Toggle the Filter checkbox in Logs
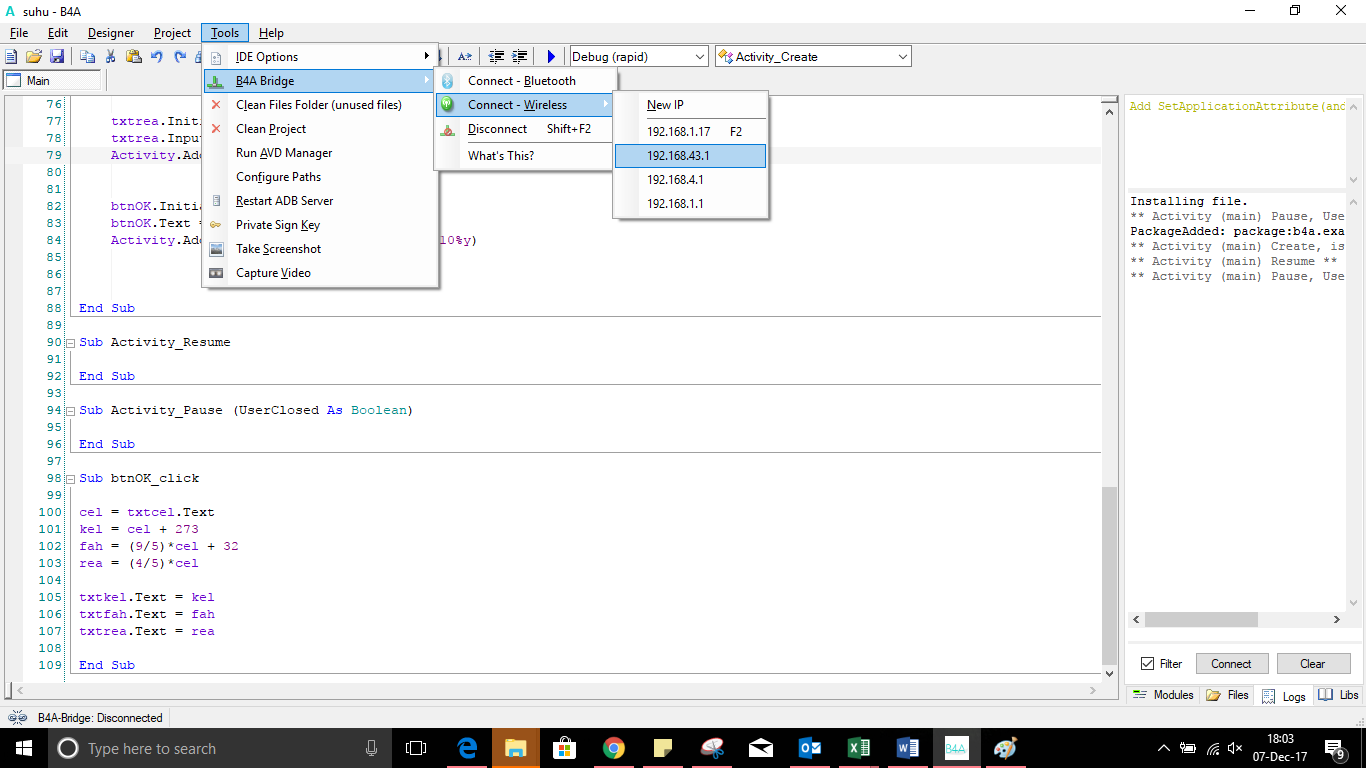Viewport: 1366px width, 768px height. pos(1147,664)
